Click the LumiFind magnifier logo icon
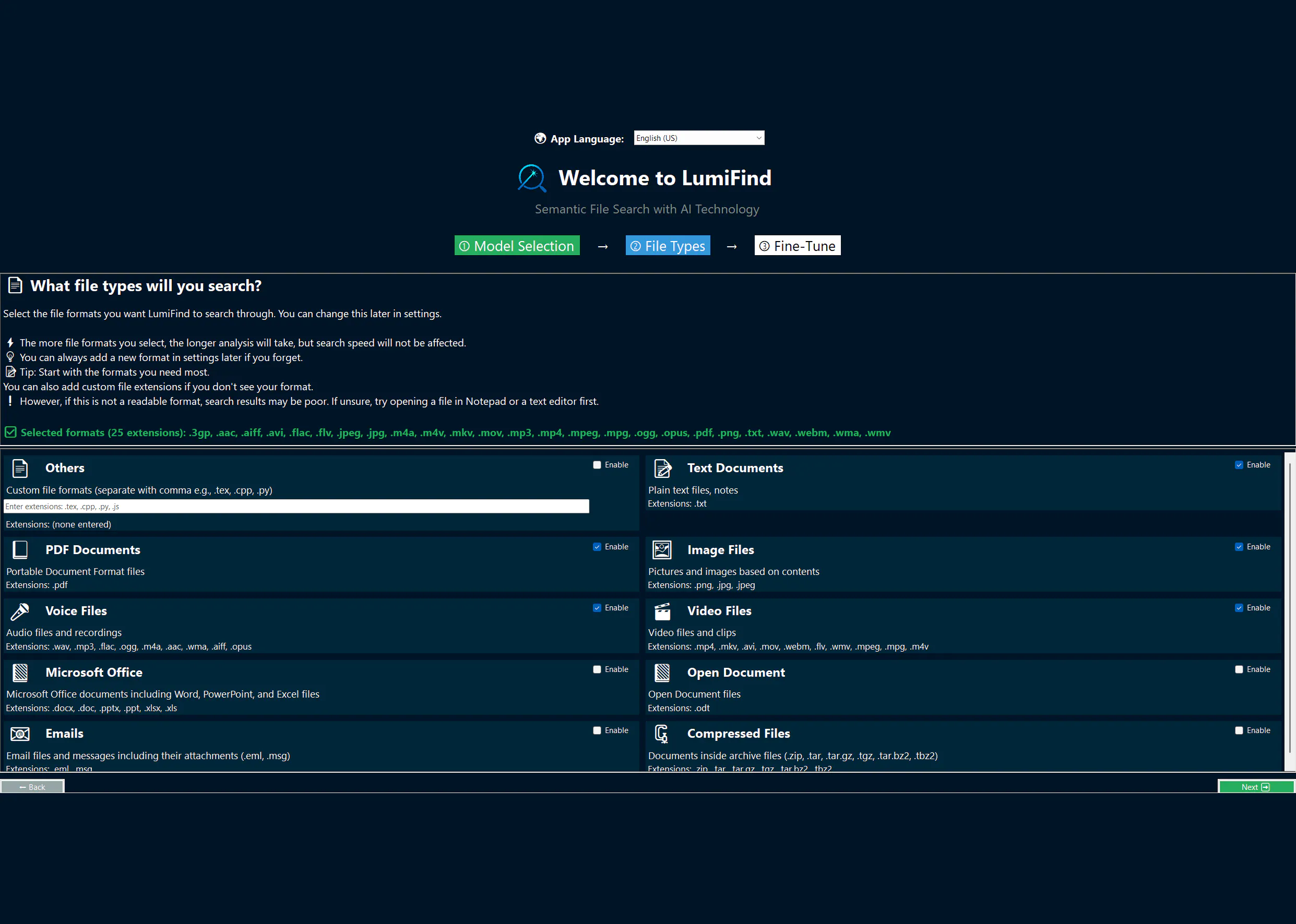Screen dimensions: 1296x924 (531, 178)
